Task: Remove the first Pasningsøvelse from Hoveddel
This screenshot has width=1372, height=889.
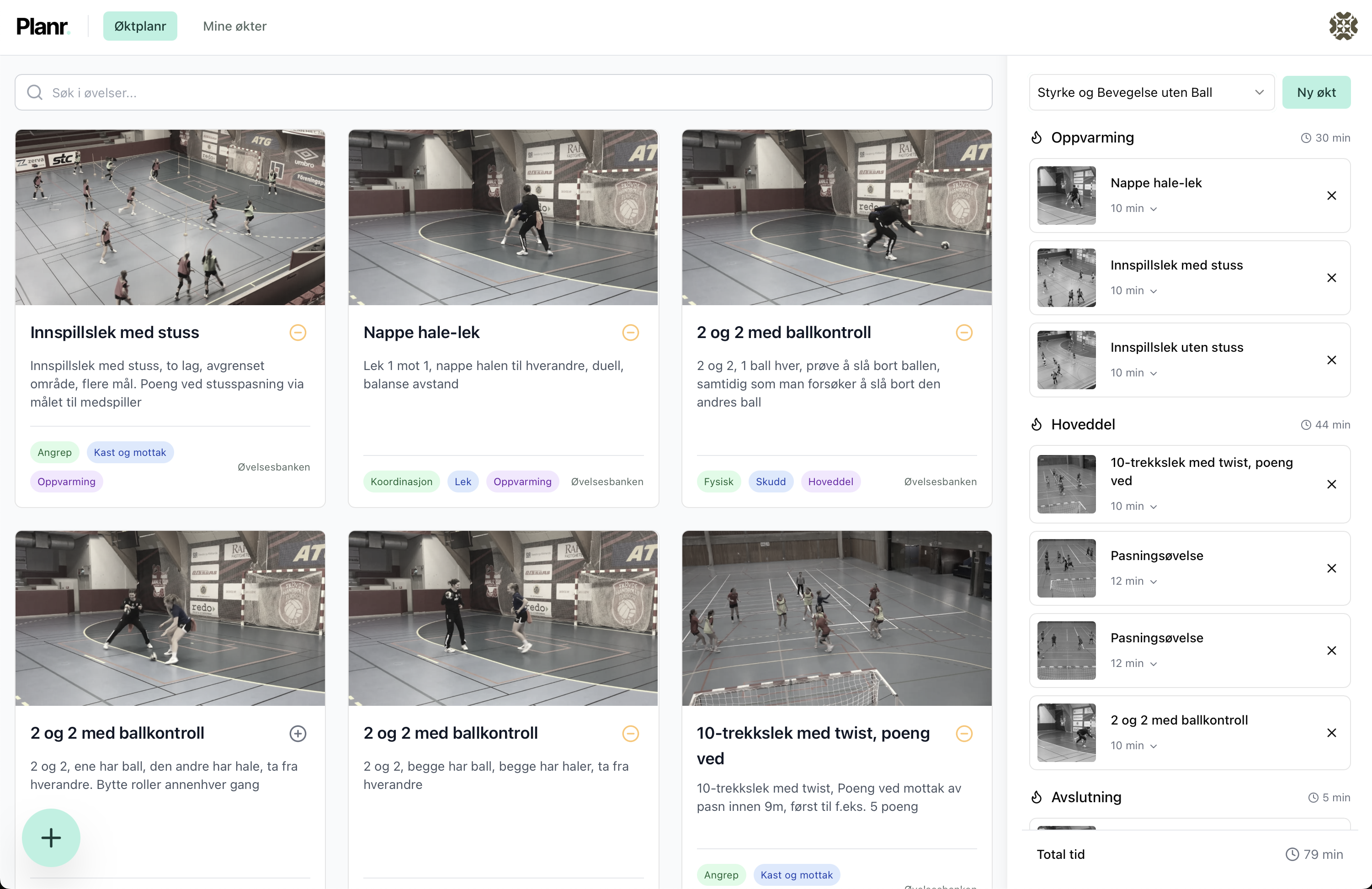Action: 1332,568
